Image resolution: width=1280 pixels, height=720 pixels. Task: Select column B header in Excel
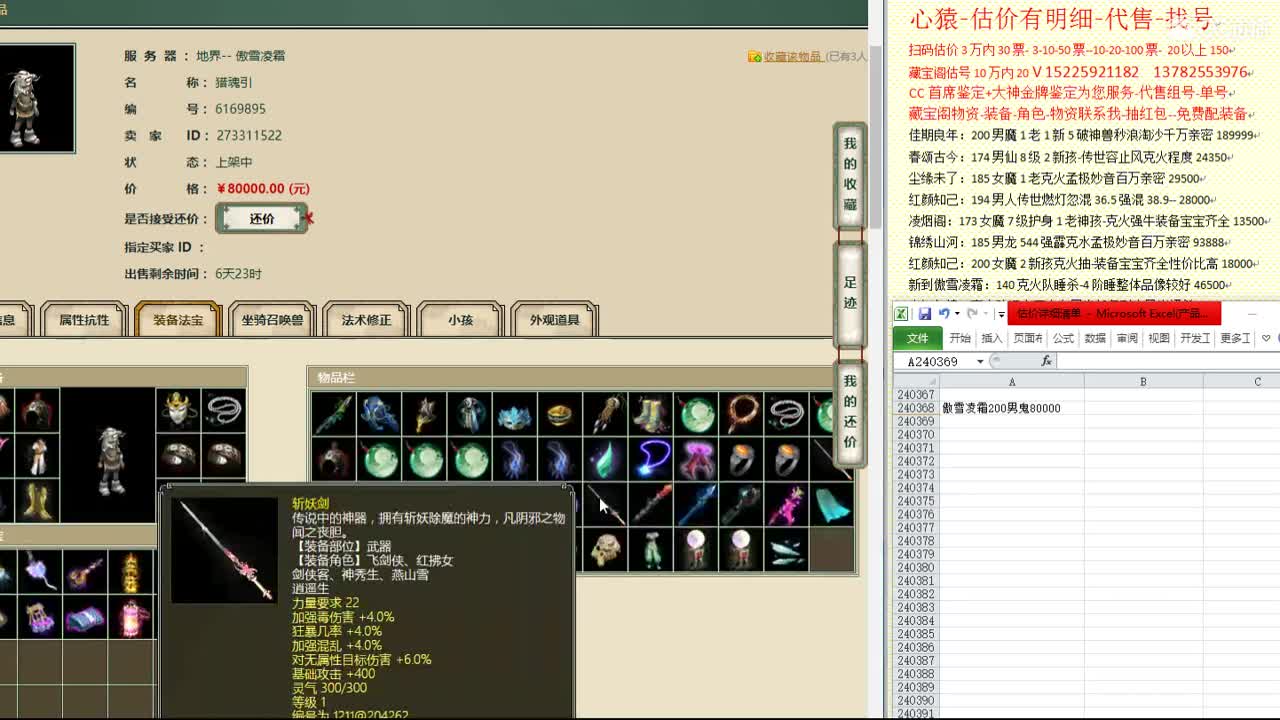[1143, 381]
